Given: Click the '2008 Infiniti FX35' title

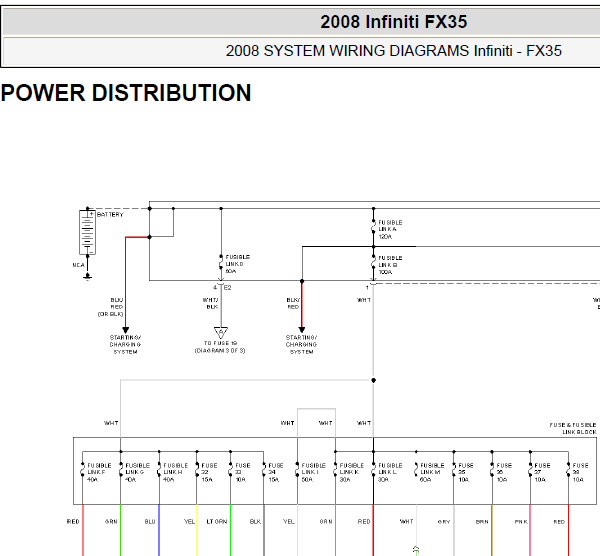Looking at the screenshot, I should point(394,22).
